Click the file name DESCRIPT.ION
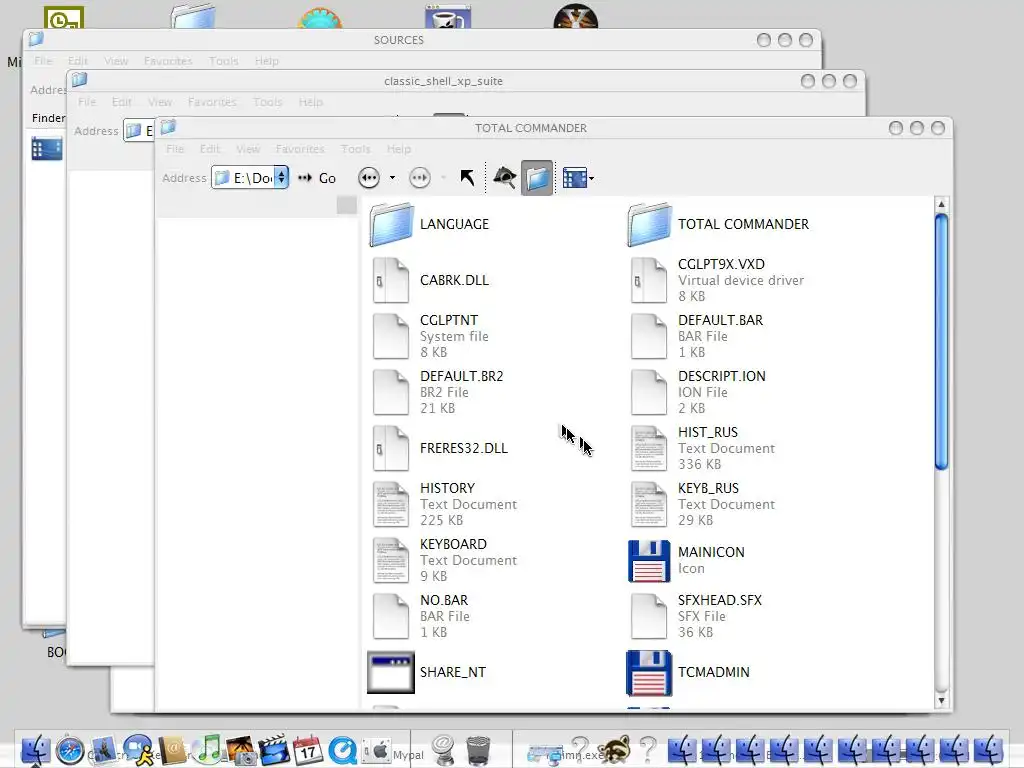Screen dimensions: 1024x768 [722, 376]
